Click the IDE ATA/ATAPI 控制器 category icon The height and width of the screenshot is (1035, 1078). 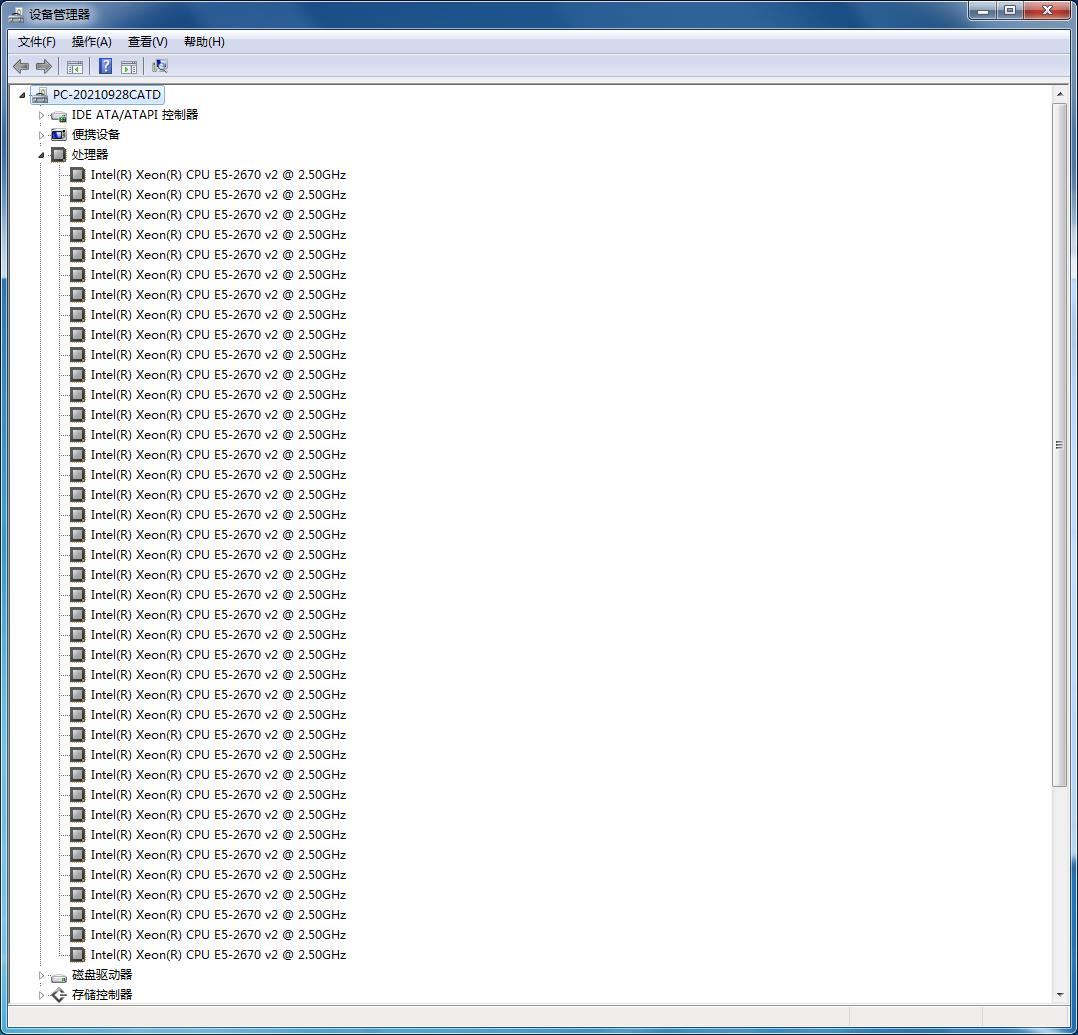[59, 116]
